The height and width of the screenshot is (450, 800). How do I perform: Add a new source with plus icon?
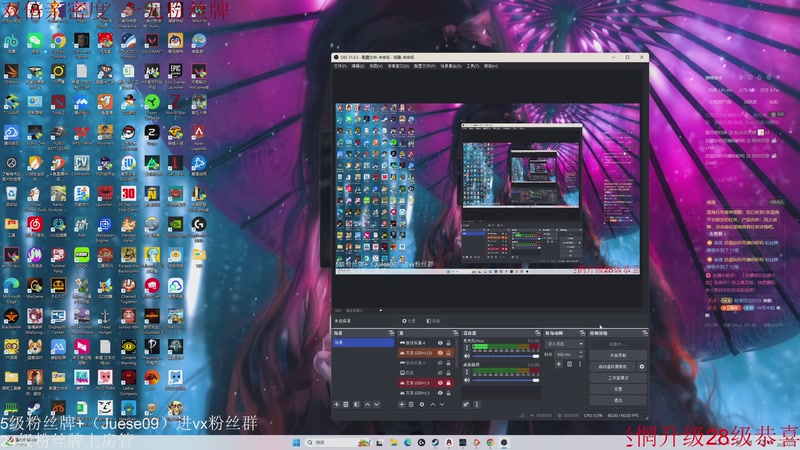coord(402,405)
